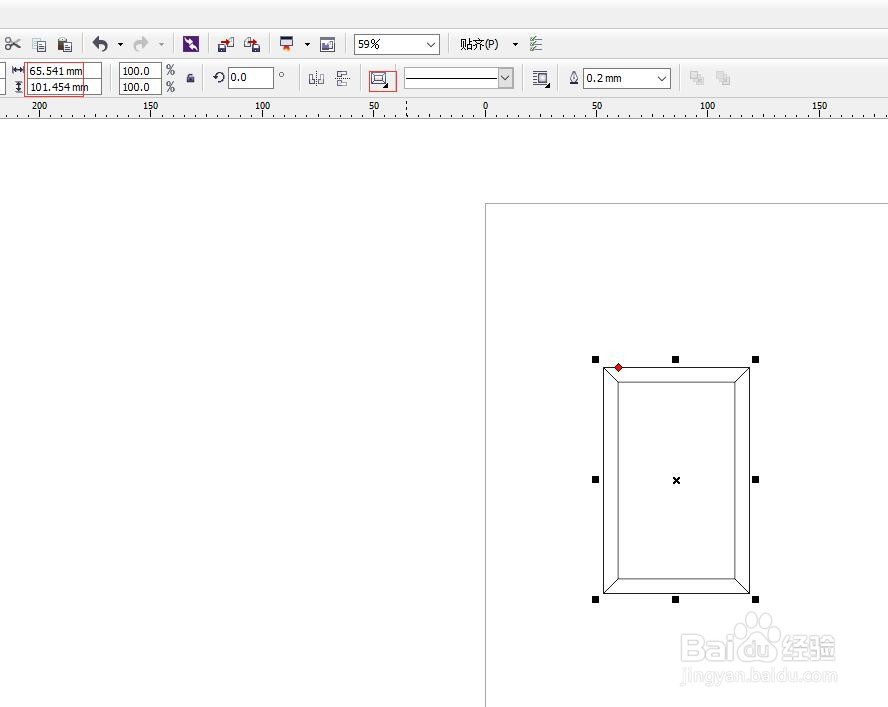Image resolution: width=888 pixels, height=707 pixels.
Task: Click the Copy icon
Action: pos(39,44)
